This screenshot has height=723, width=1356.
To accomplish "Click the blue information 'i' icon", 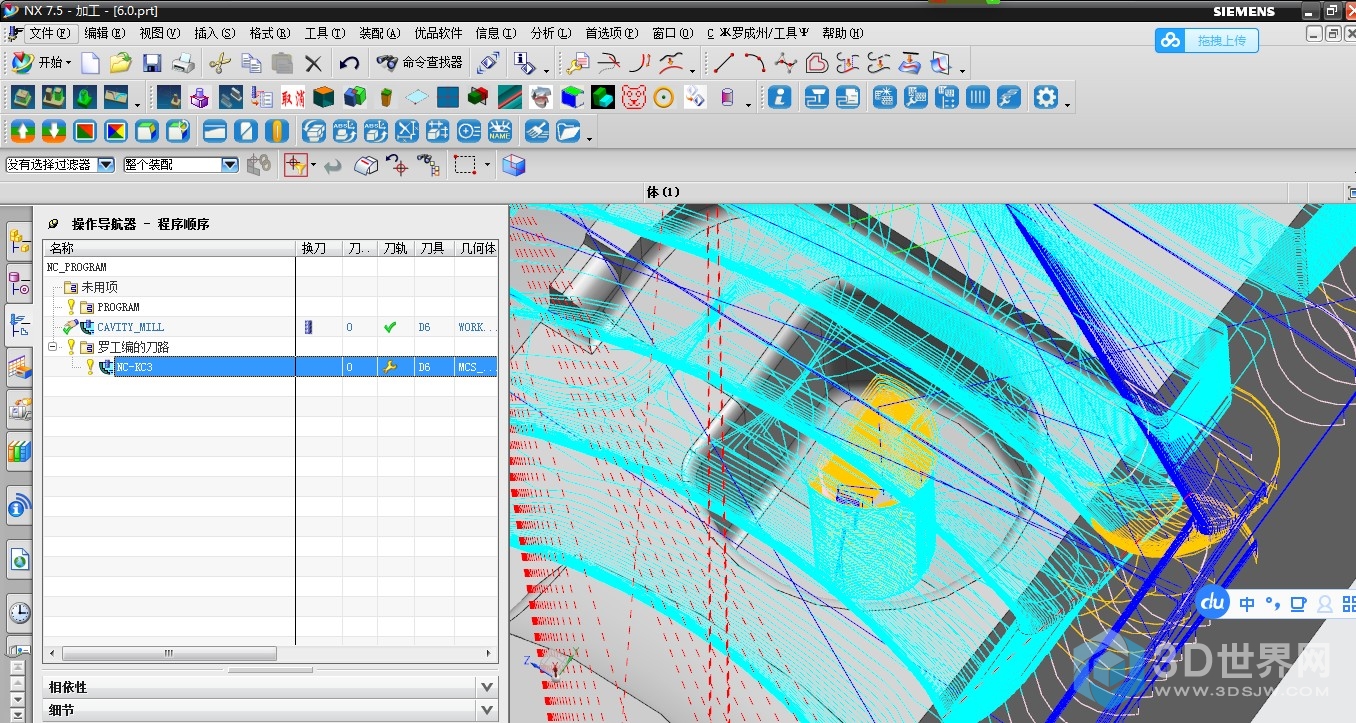I will pos(780,98).
